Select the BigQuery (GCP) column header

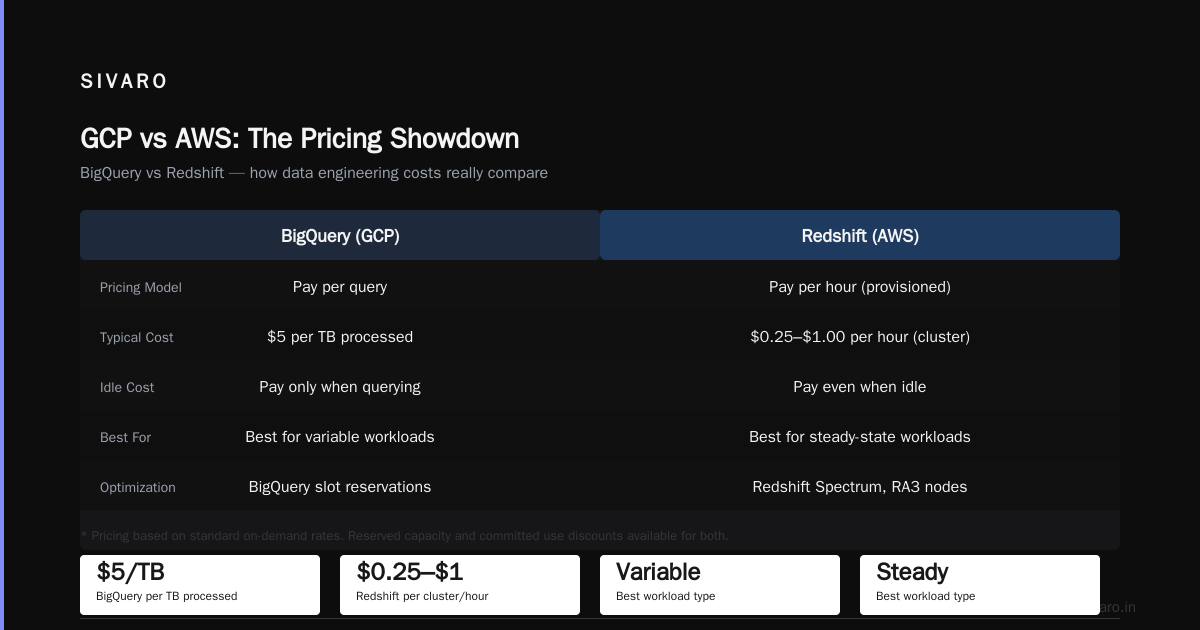[340, 236]
